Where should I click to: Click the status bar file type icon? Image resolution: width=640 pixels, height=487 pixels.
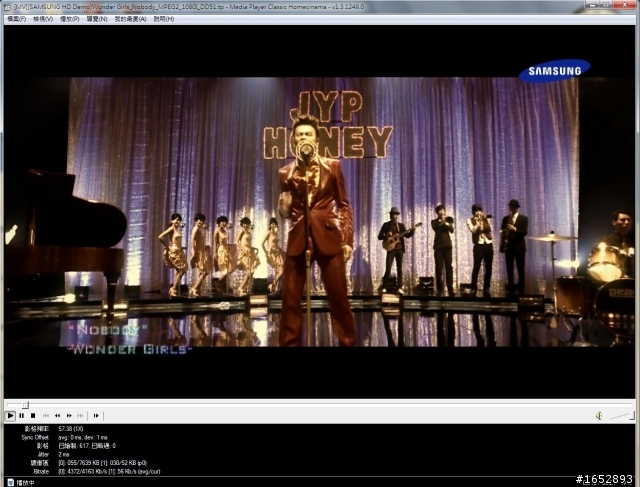11,483
